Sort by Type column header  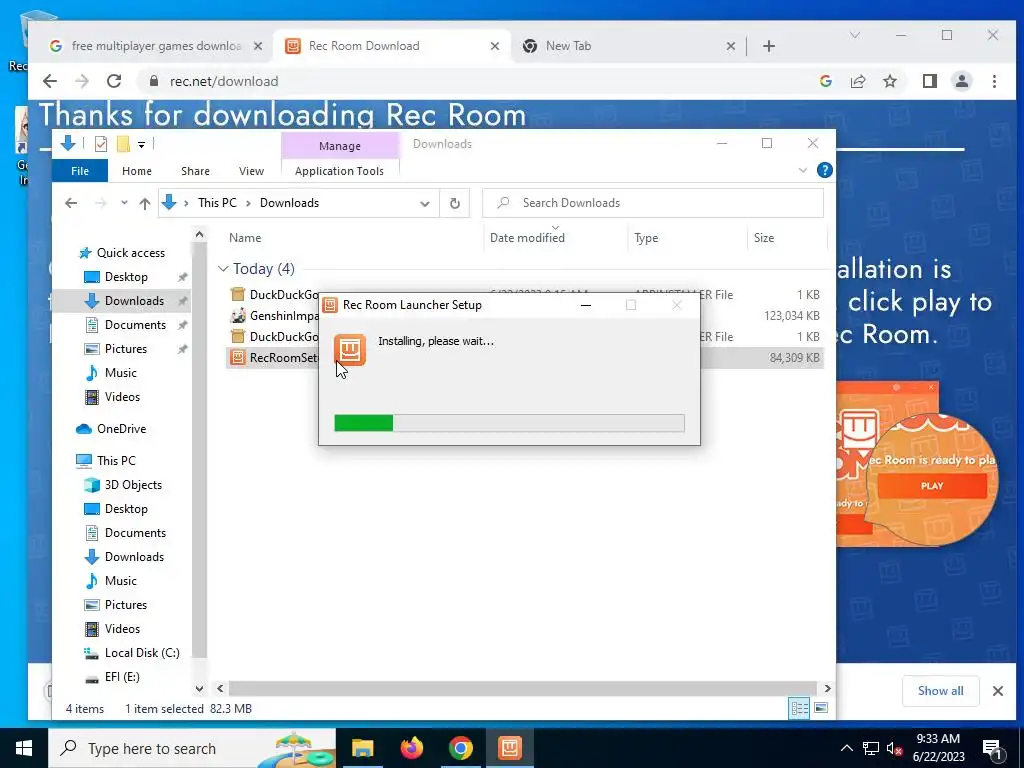[646, 238]
